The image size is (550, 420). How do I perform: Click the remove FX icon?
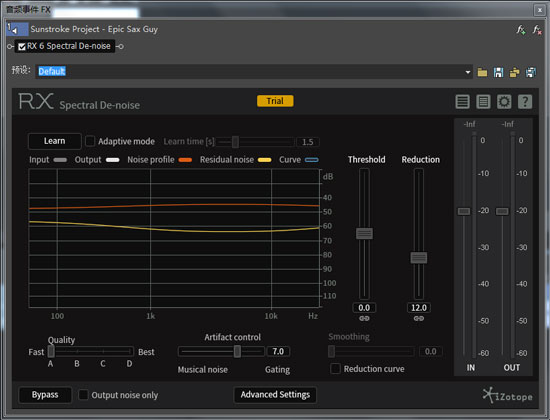537,30
